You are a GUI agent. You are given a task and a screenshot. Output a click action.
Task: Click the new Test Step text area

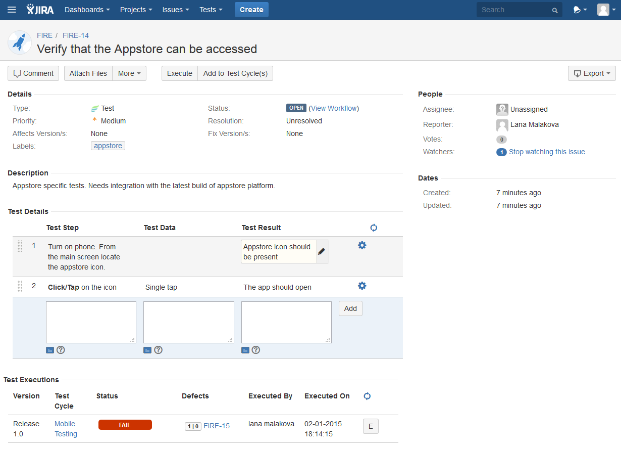[x=91, y=322]
